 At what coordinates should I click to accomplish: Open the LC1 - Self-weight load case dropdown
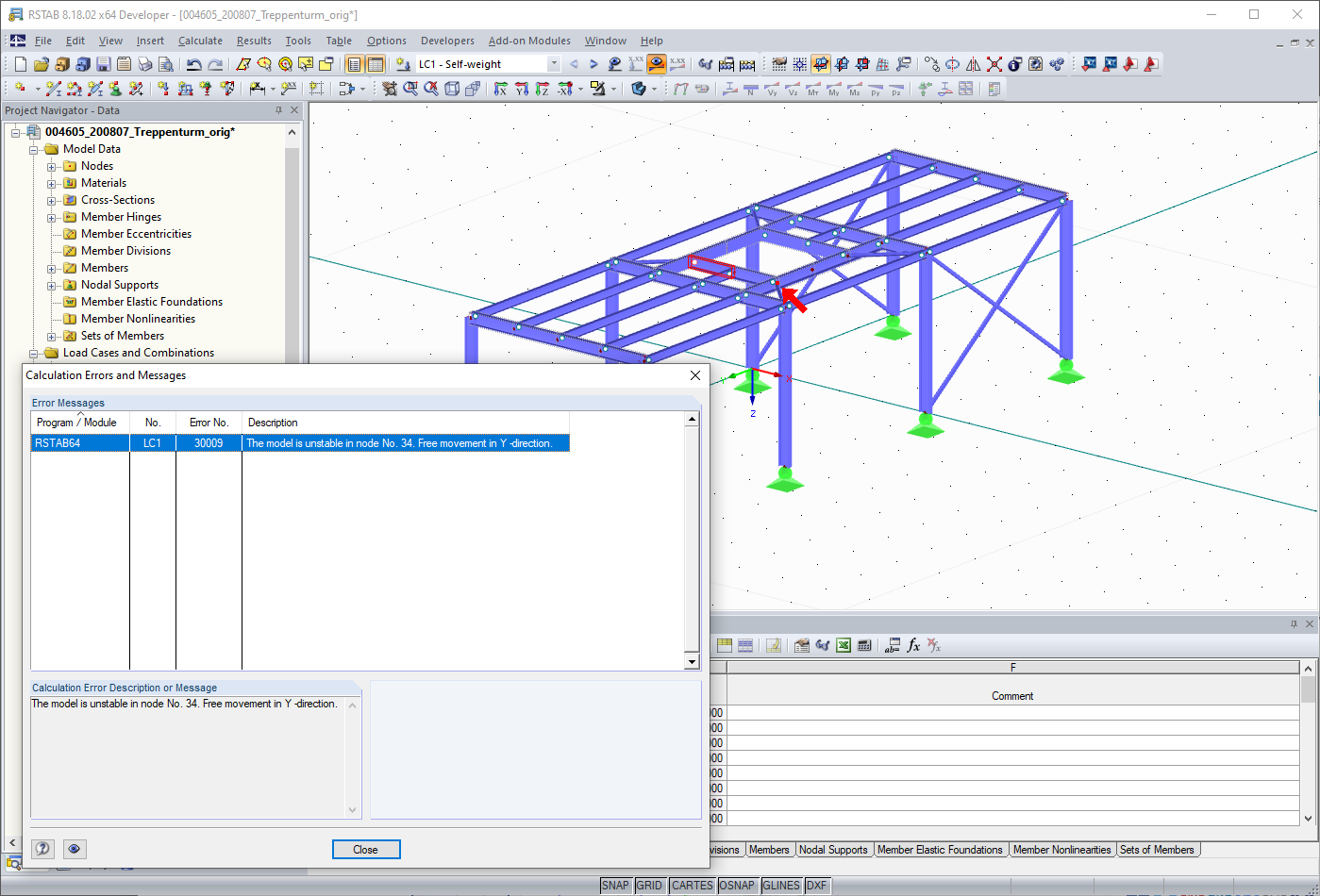(553, 64)
